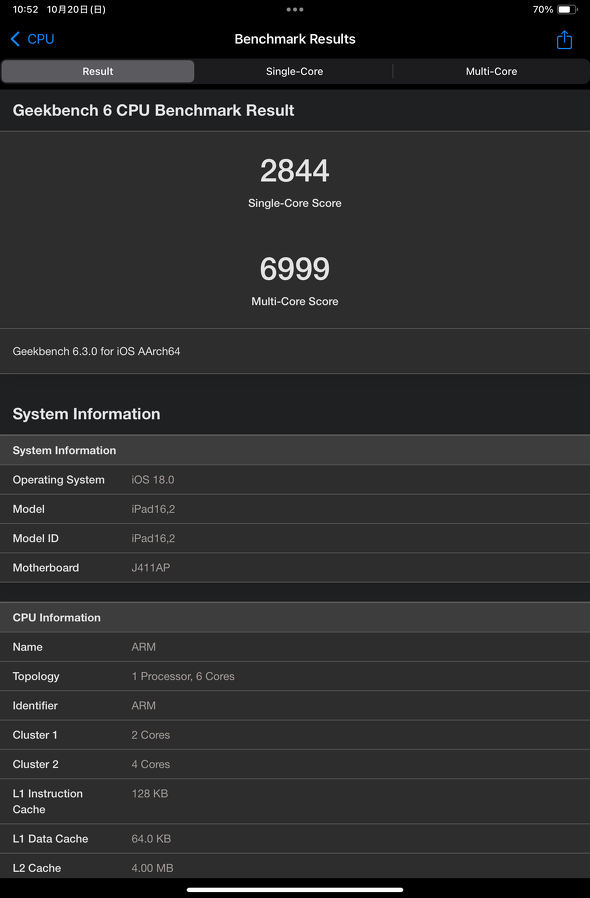Tap the Cluster 2 value 4 Cores
This screenshot has height=898, width=590.
coord(151,764)
